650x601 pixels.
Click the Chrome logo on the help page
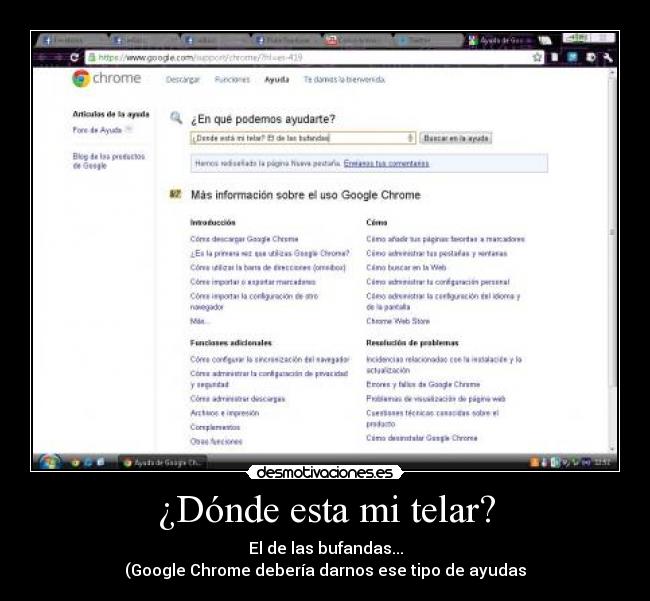pyautogui.click(x=107, y=78)
